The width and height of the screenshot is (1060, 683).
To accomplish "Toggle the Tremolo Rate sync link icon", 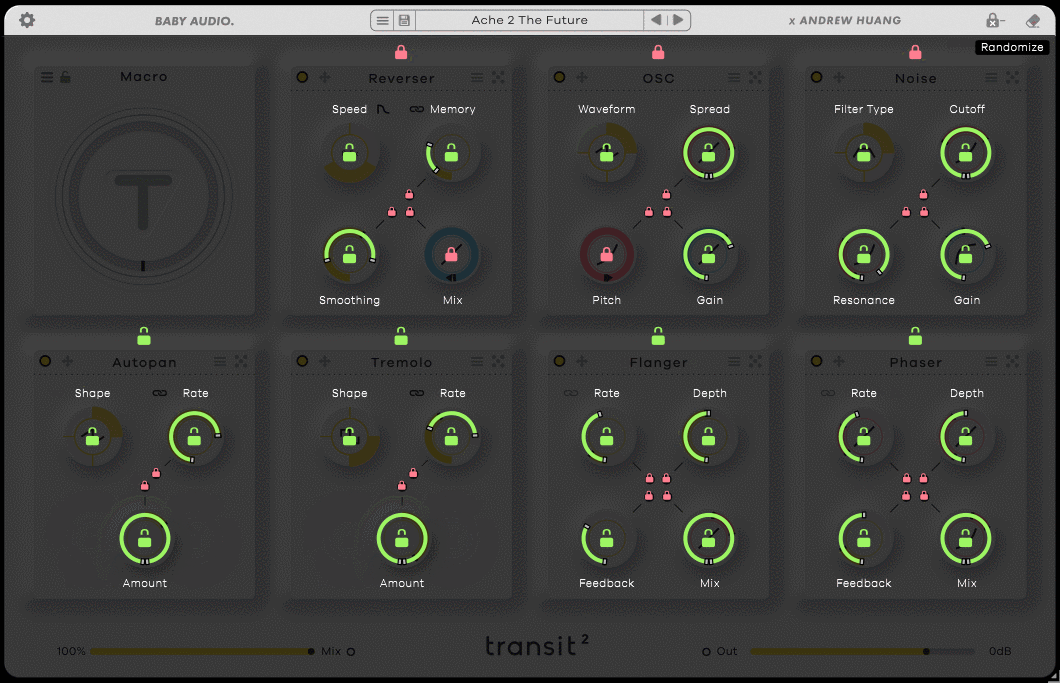I will point(416,393).
